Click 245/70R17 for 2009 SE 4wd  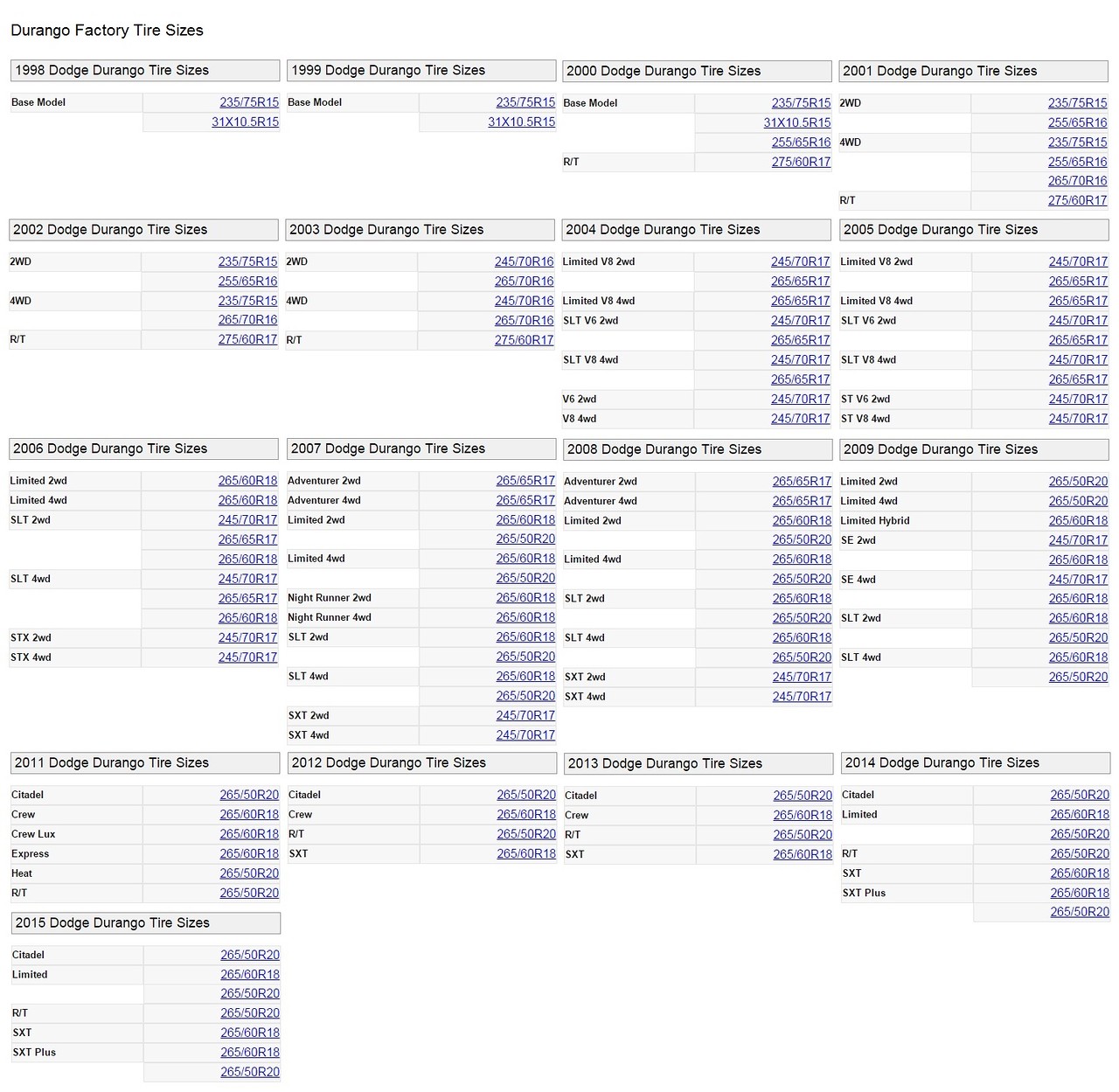[x=1078, y=580]
